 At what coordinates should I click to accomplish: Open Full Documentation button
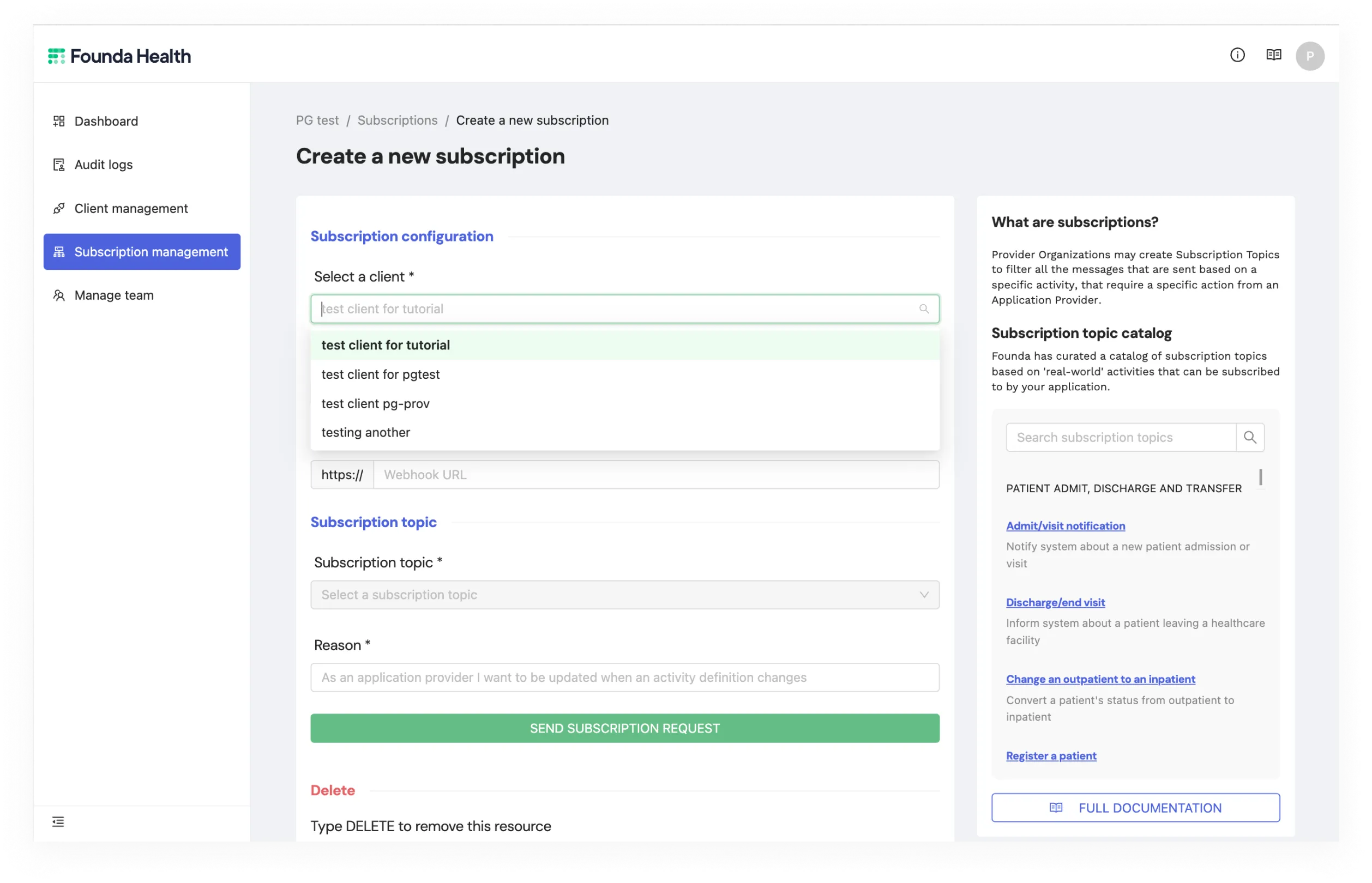(x=1135, y=808)
